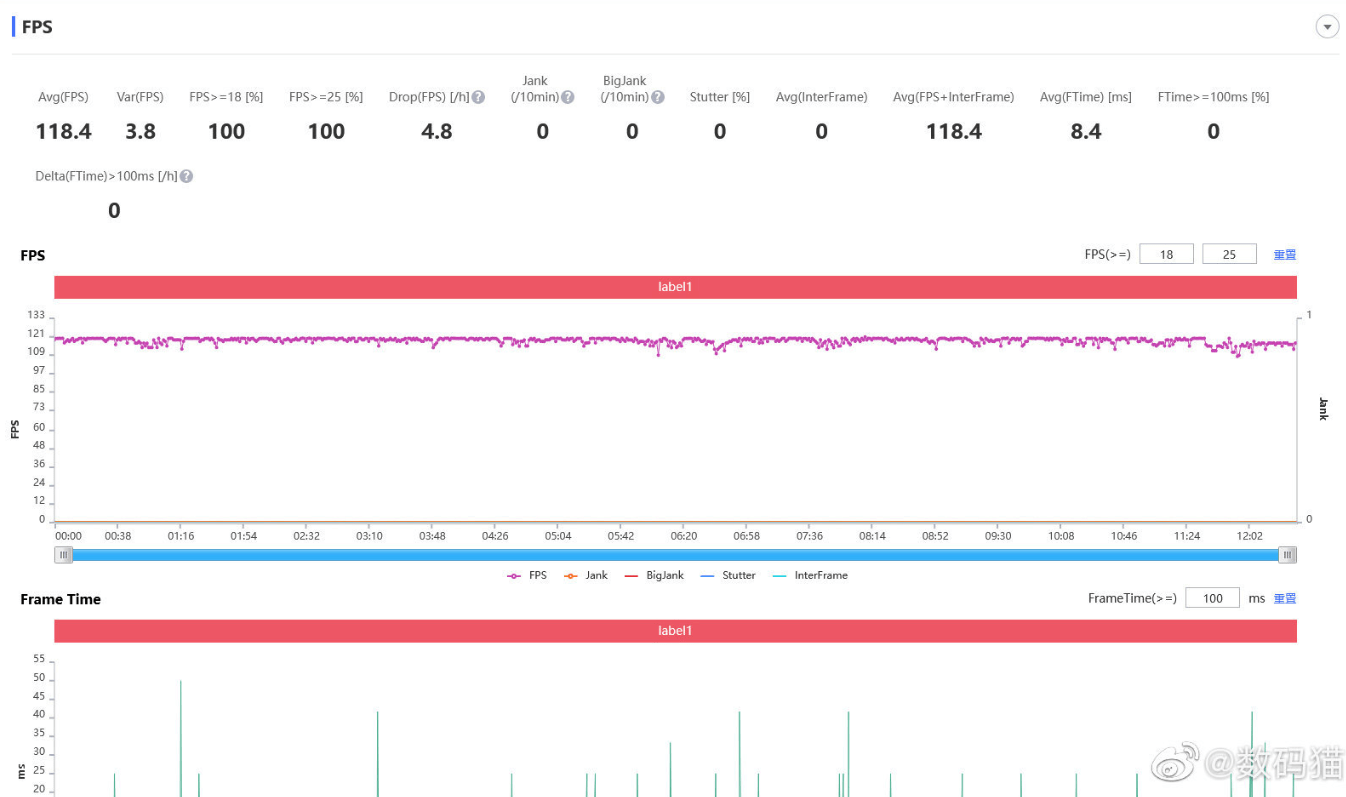Click the 06:20 time tick on the FPS chart
The height and width of the screenshot is (797, 1346).
pos(684,536)
